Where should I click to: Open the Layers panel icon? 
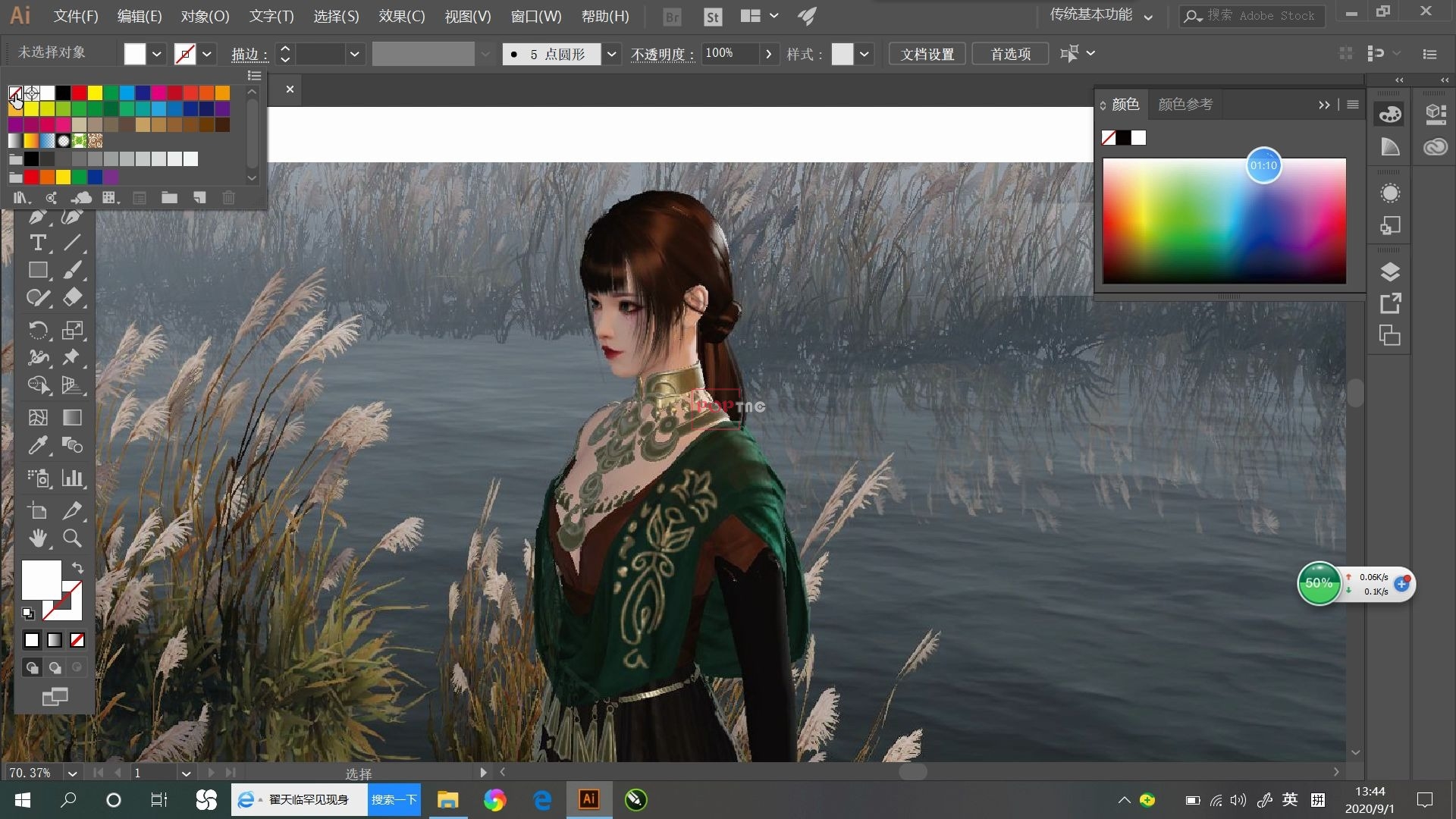[x=1389, y=271]
